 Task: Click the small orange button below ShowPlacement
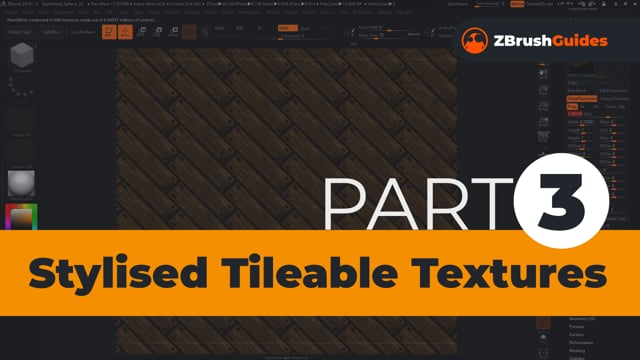click(572, 107)
